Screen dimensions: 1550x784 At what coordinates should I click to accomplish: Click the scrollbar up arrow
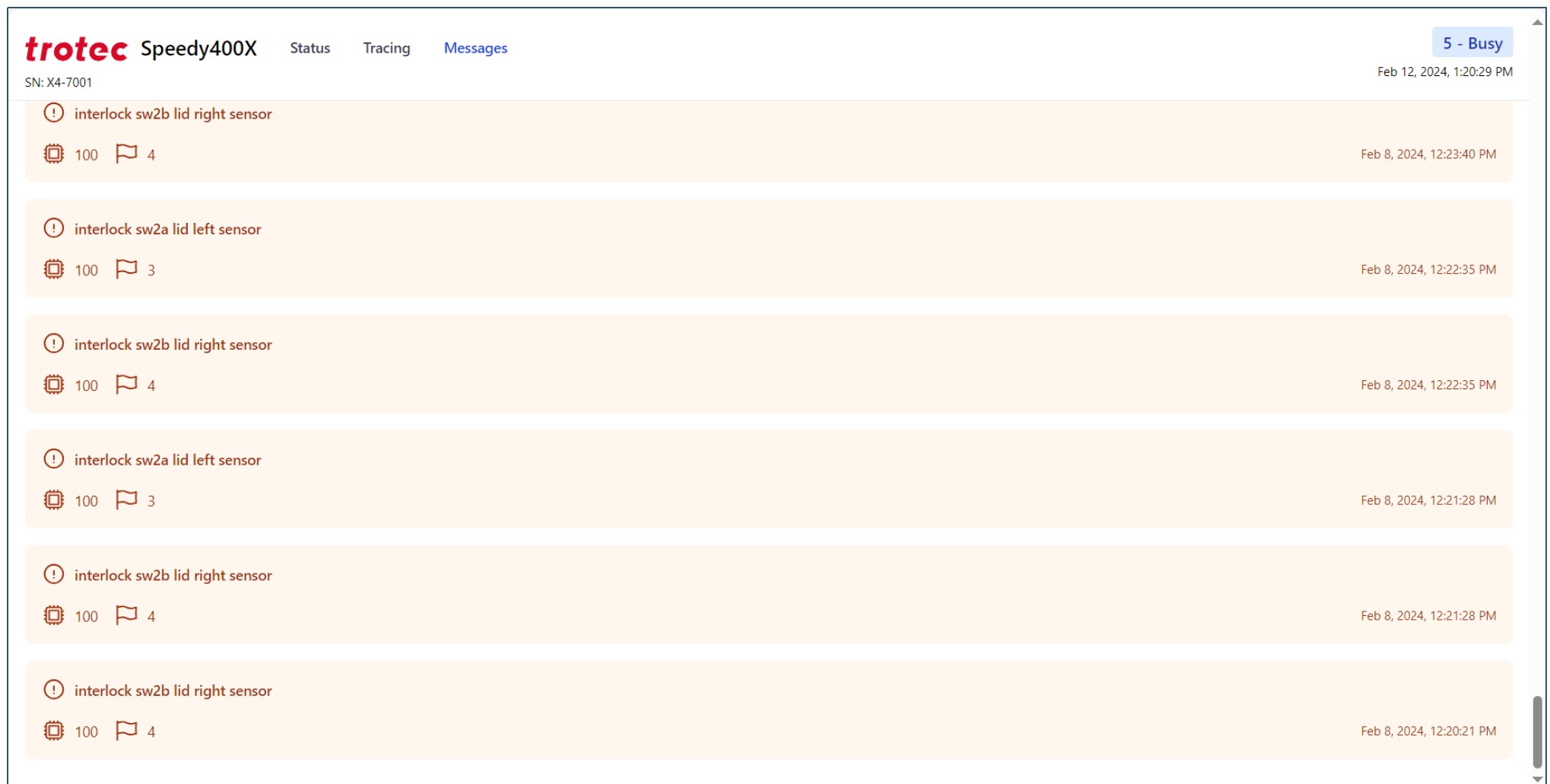(1537, 22)
